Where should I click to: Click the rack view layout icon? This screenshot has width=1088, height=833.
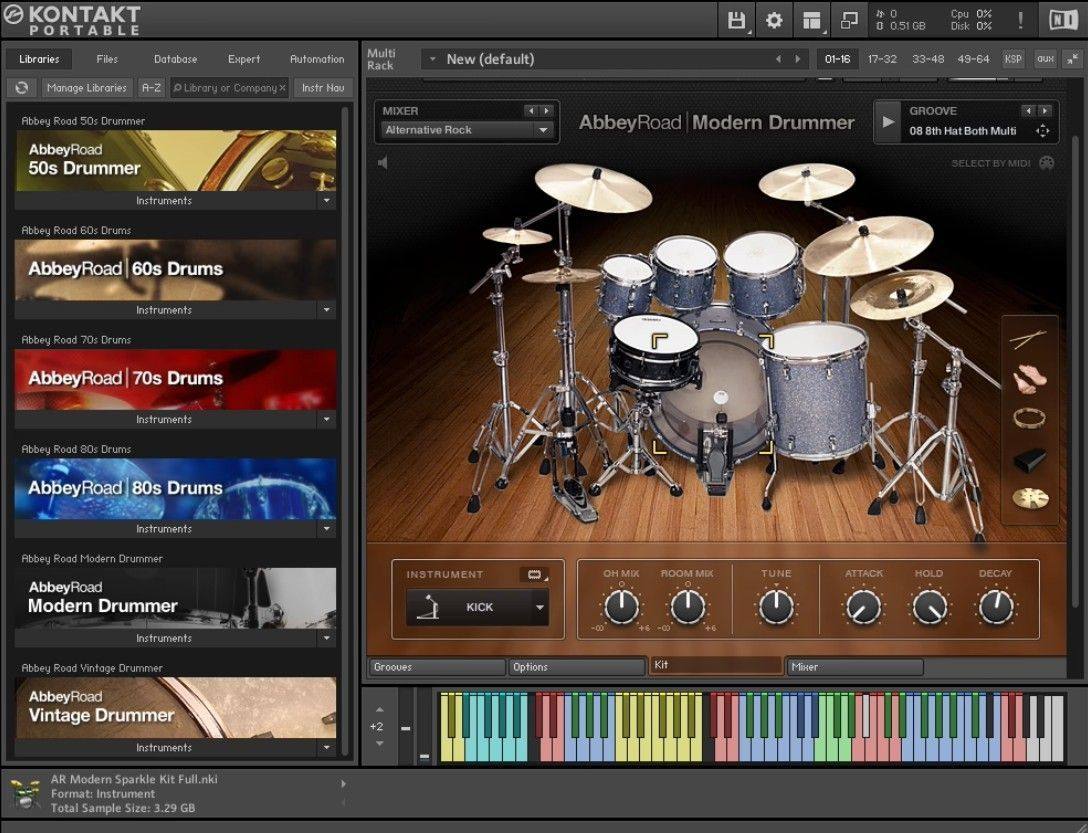click(812, 20)
